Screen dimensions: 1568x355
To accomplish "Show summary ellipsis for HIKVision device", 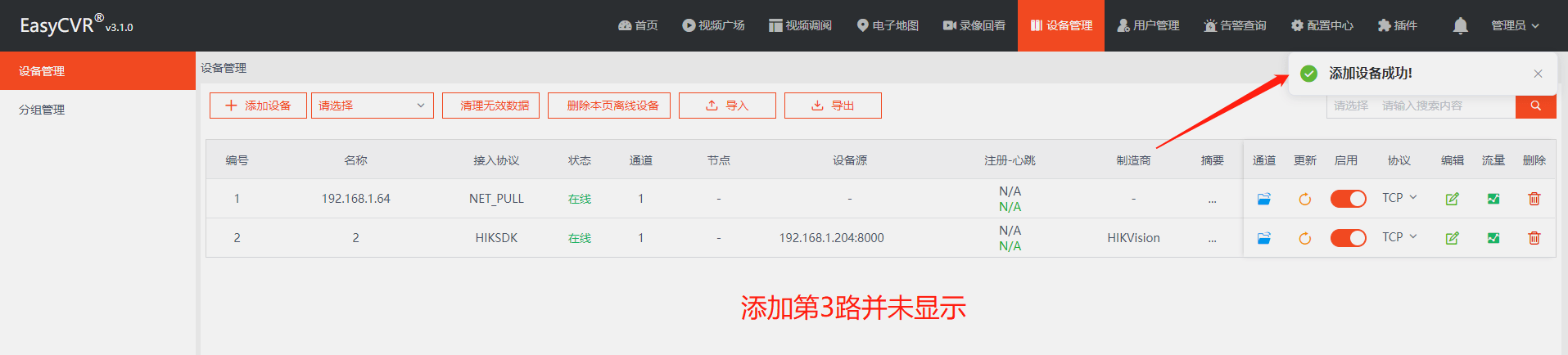I will click(x=1212, y=239).
